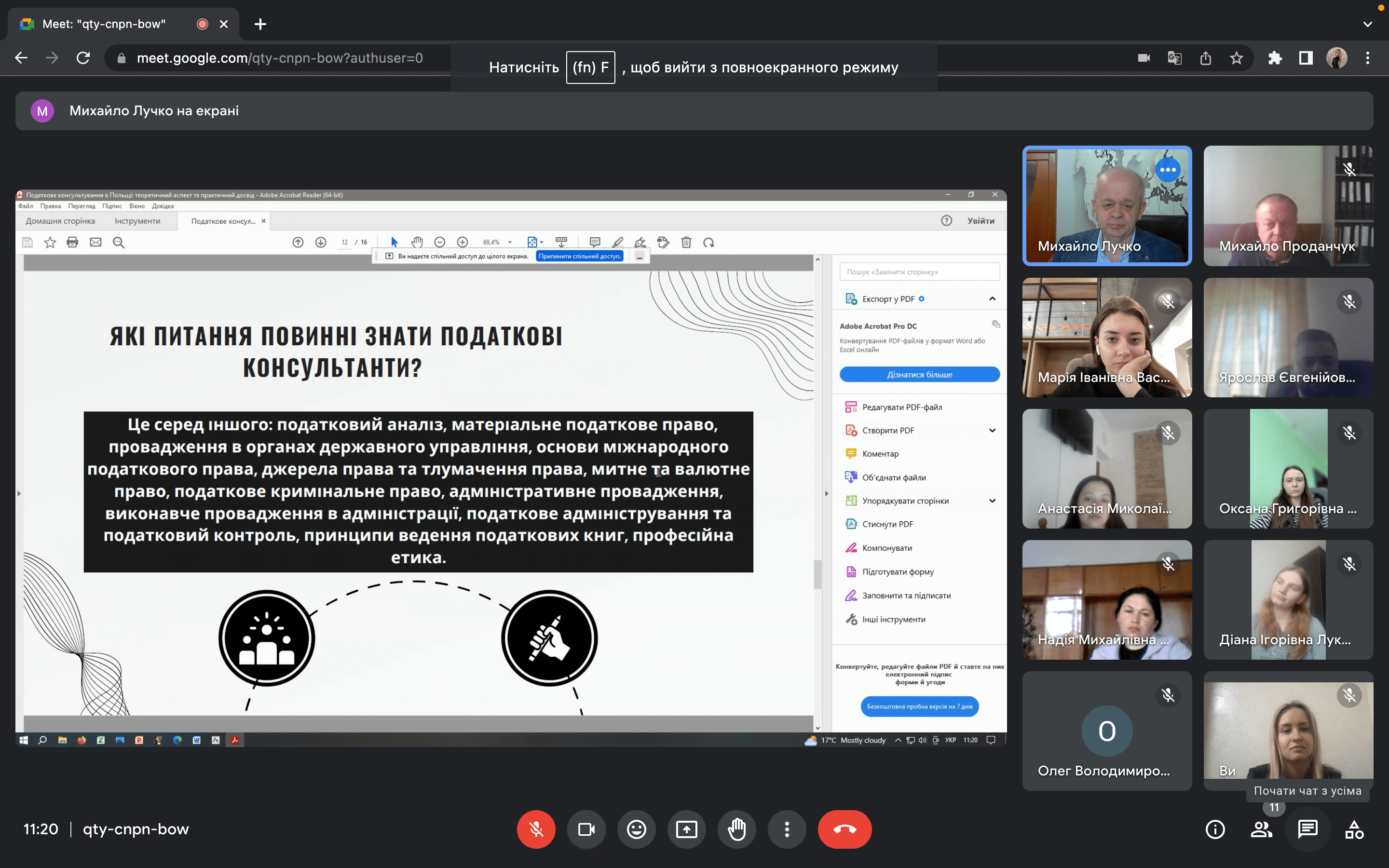Open emoji reactions in Meet toolbar

[x=637, y=829]
